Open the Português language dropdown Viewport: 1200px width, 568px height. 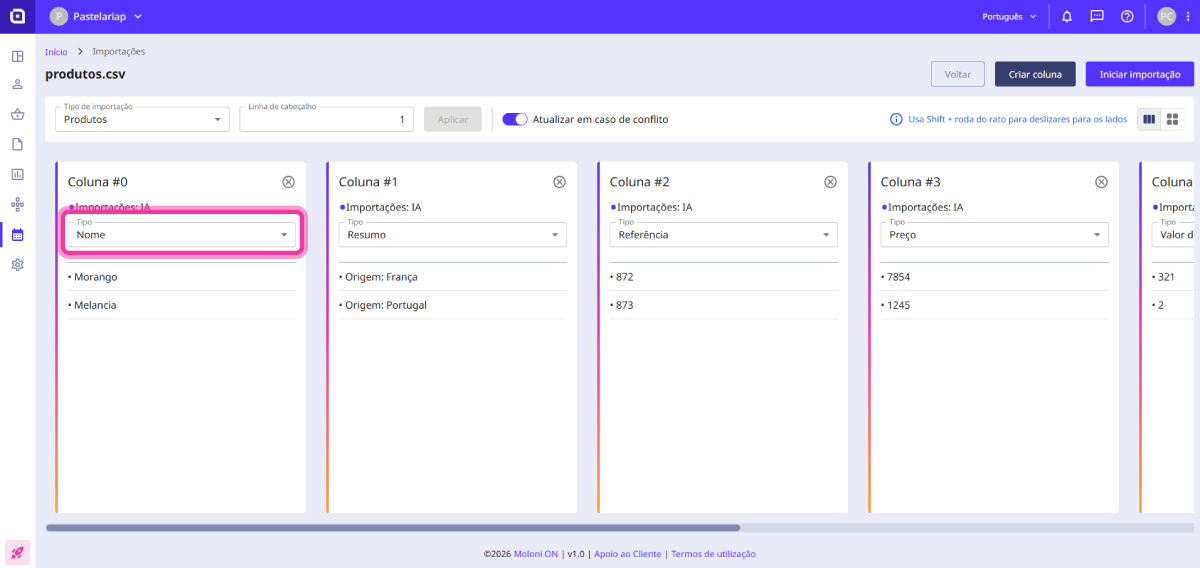(1010, 16)
